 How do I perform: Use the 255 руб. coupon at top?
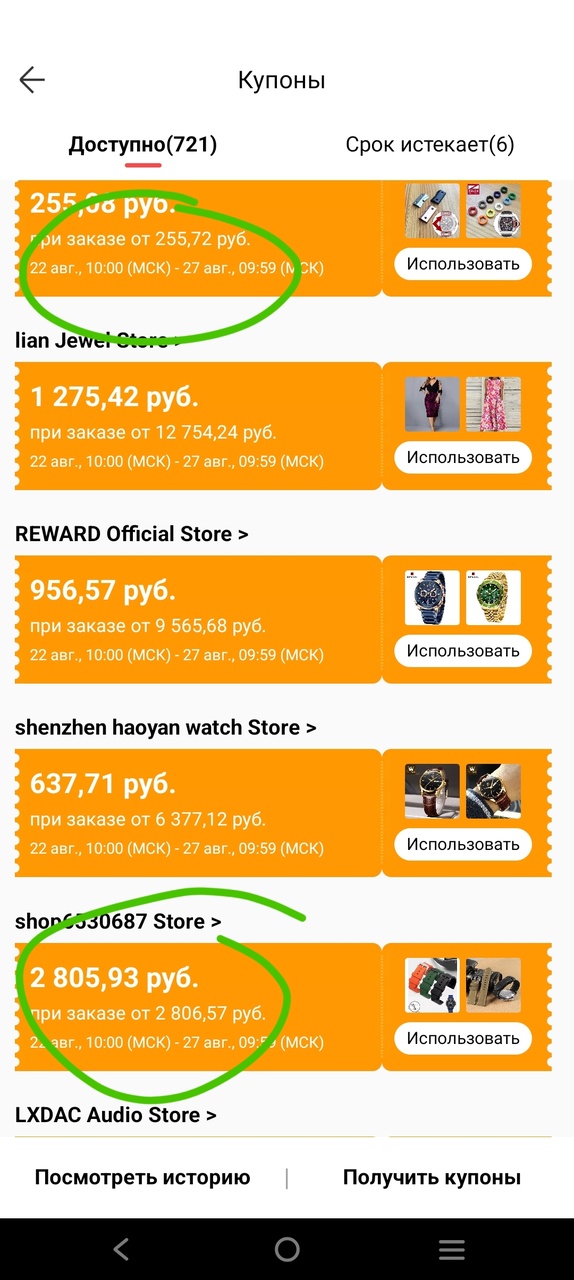(463, 264)
